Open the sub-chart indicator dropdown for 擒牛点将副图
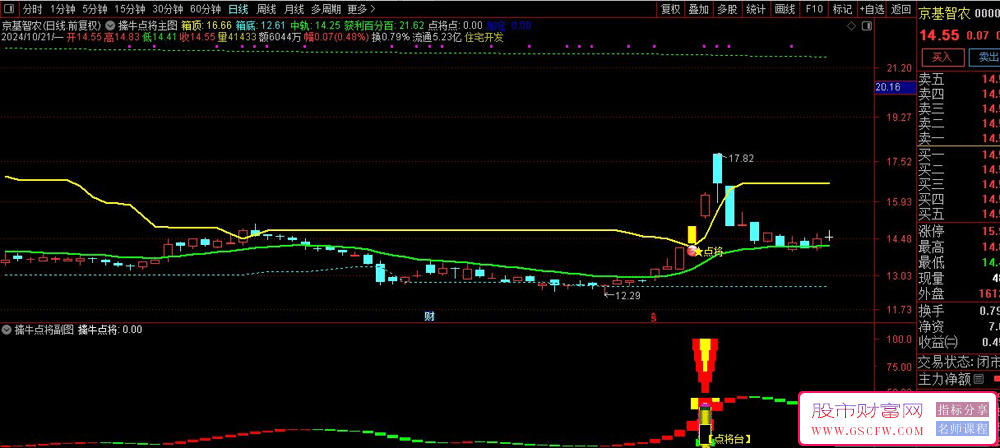The width and height of the screenshot is (1000, 448). 7,330
